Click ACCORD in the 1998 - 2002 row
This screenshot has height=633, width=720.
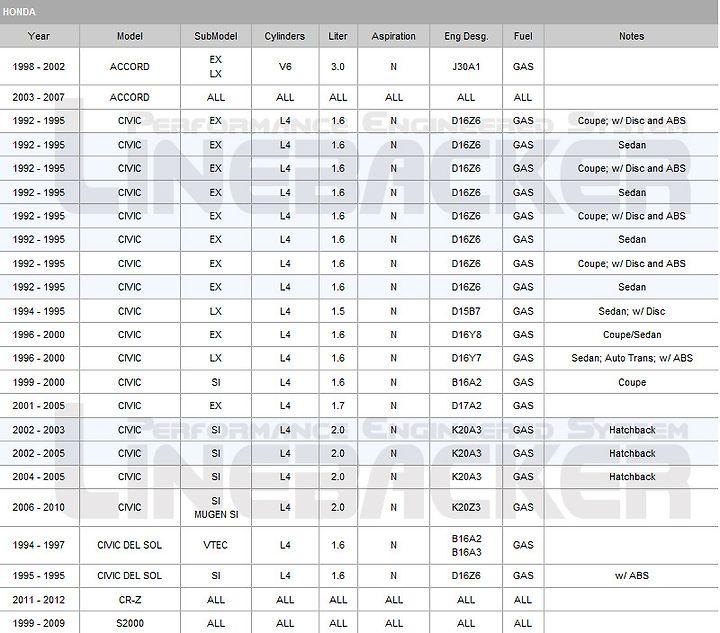pyautogui.click(x=130, y=67)
